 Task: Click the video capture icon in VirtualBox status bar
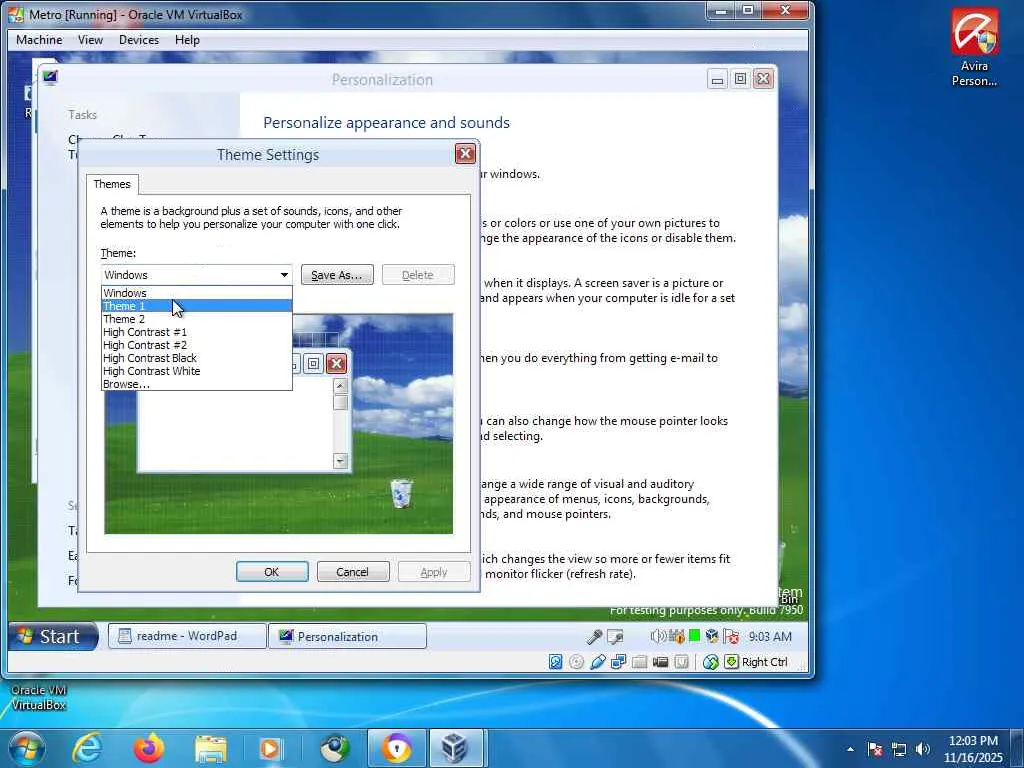pos(660,662)
